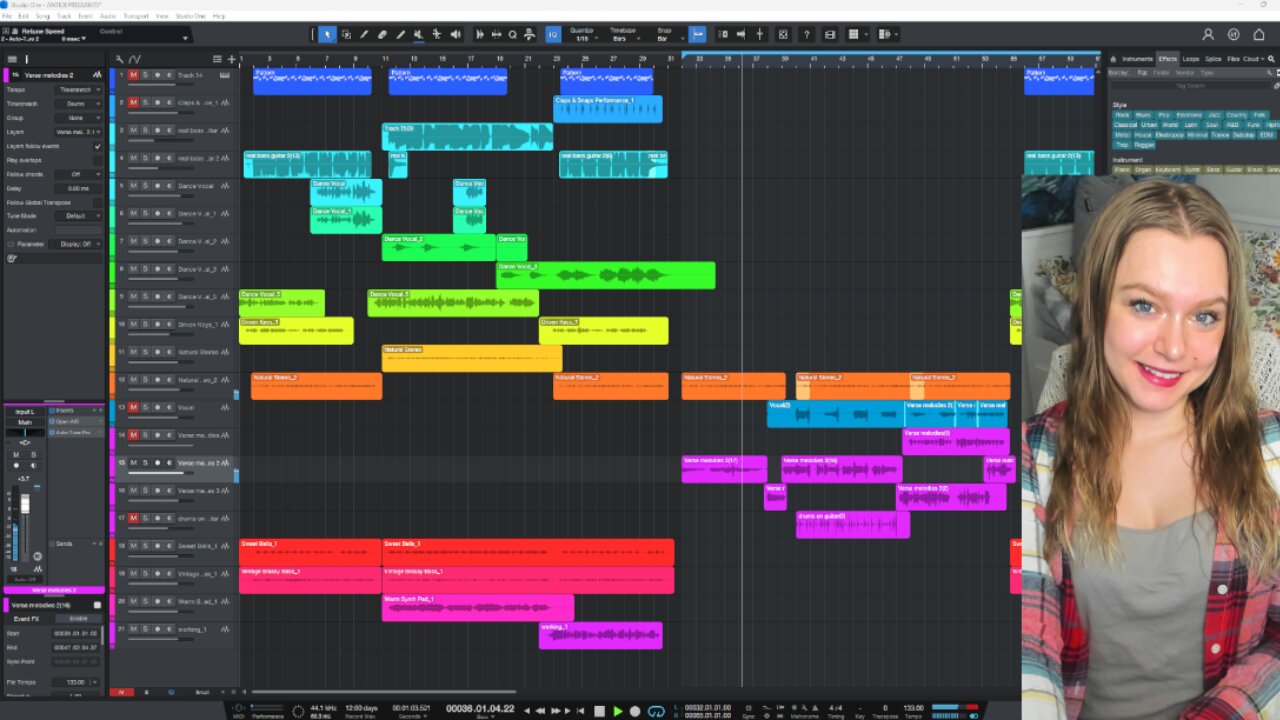Open the Follow chords dropdown

(x=78, y=174)
